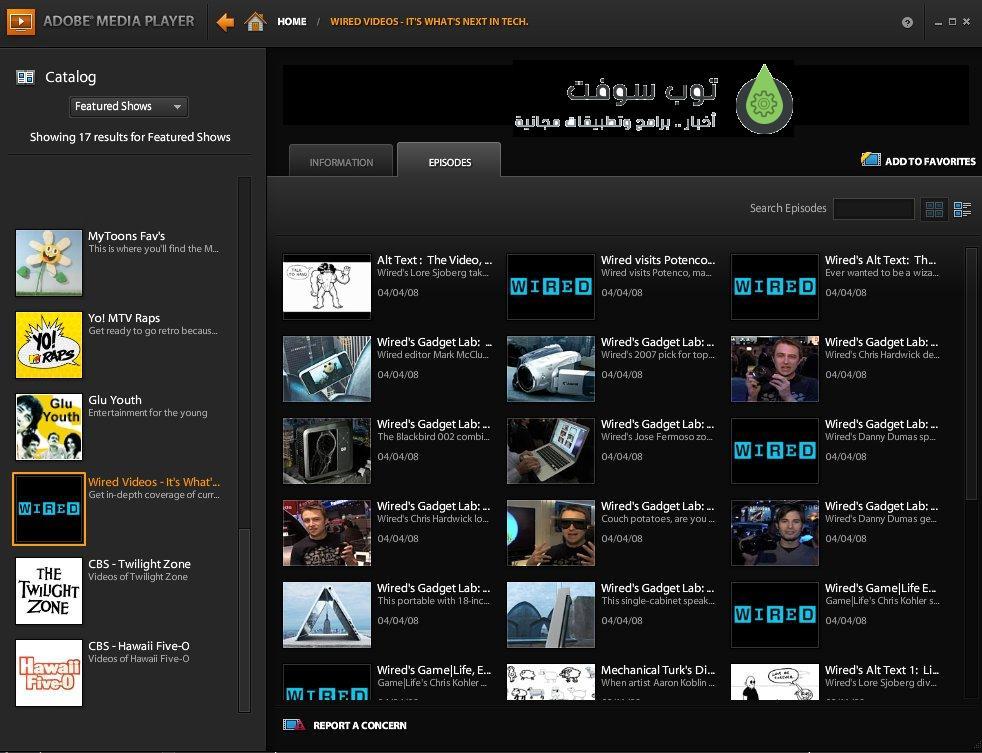Play the portable 18-inch episode thumbnail
The image size is (982, 753).
point(327,615)
